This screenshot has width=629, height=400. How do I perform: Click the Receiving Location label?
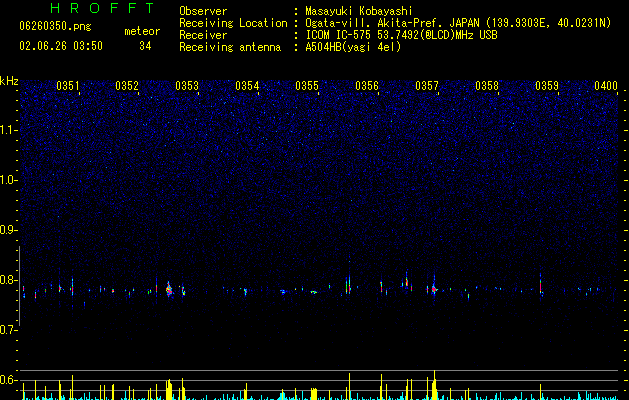tap(233, 23)
